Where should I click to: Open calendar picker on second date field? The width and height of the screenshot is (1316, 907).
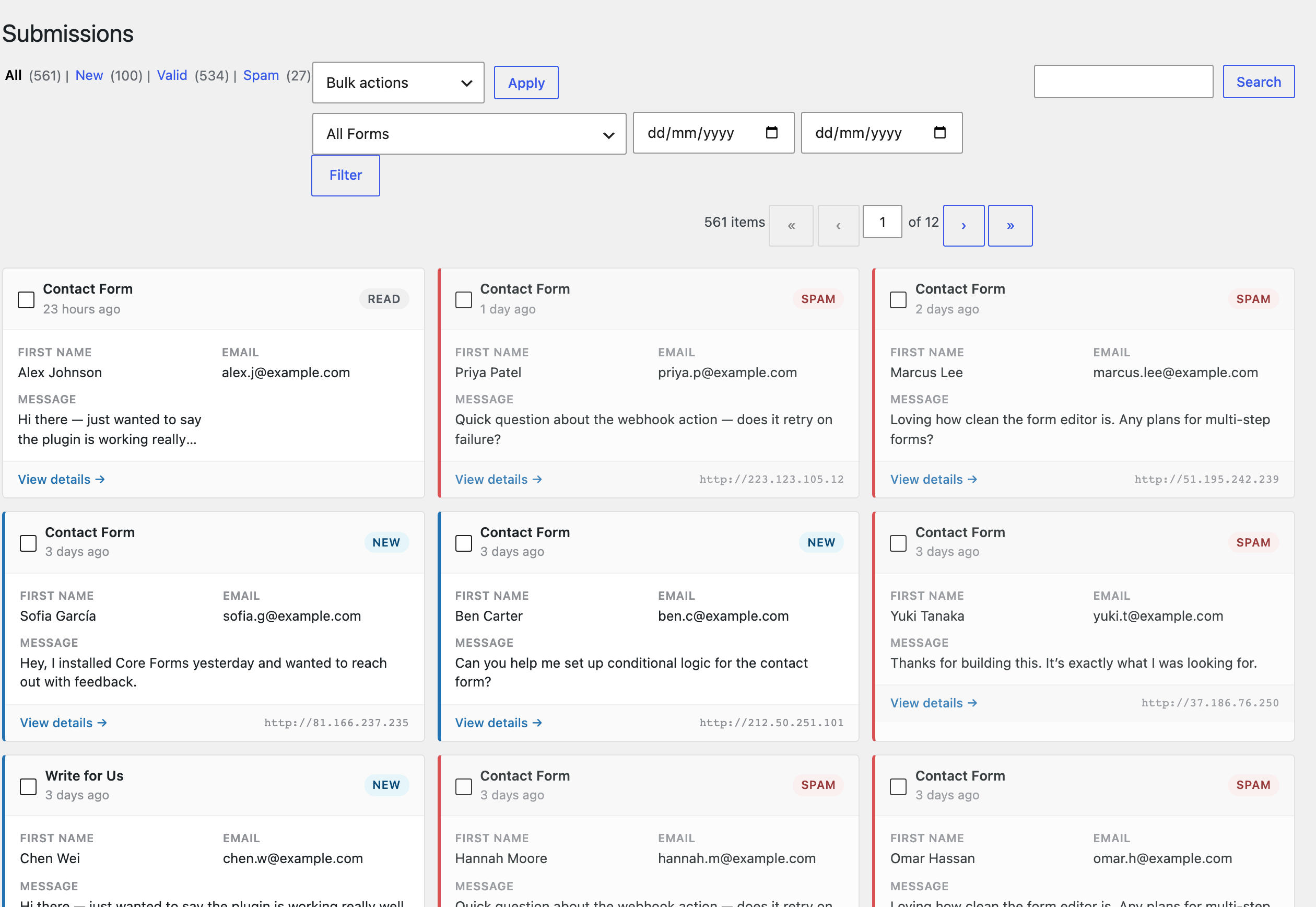click(939, 132)
